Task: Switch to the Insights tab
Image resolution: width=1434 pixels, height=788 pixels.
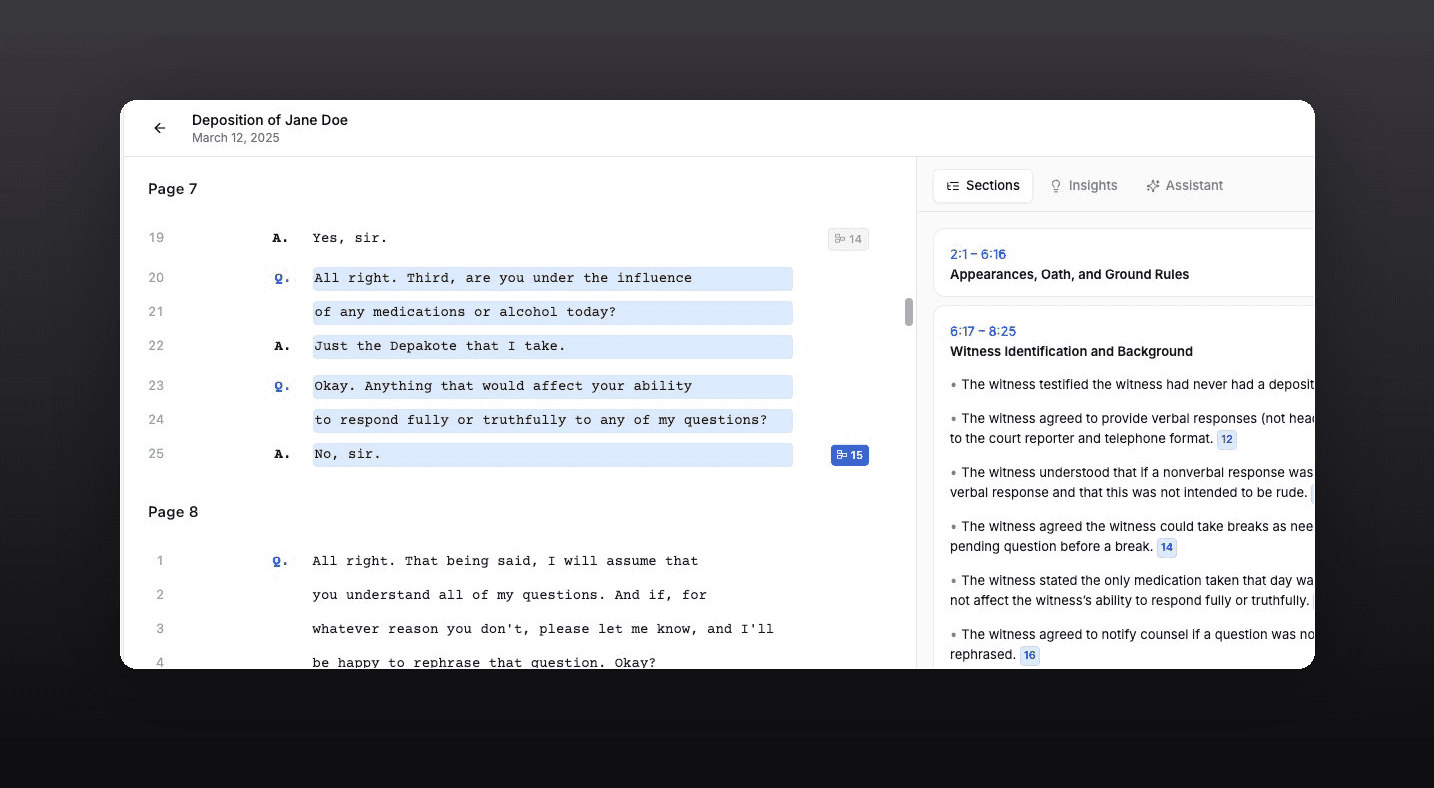Action: click(x=1083, y=186)
